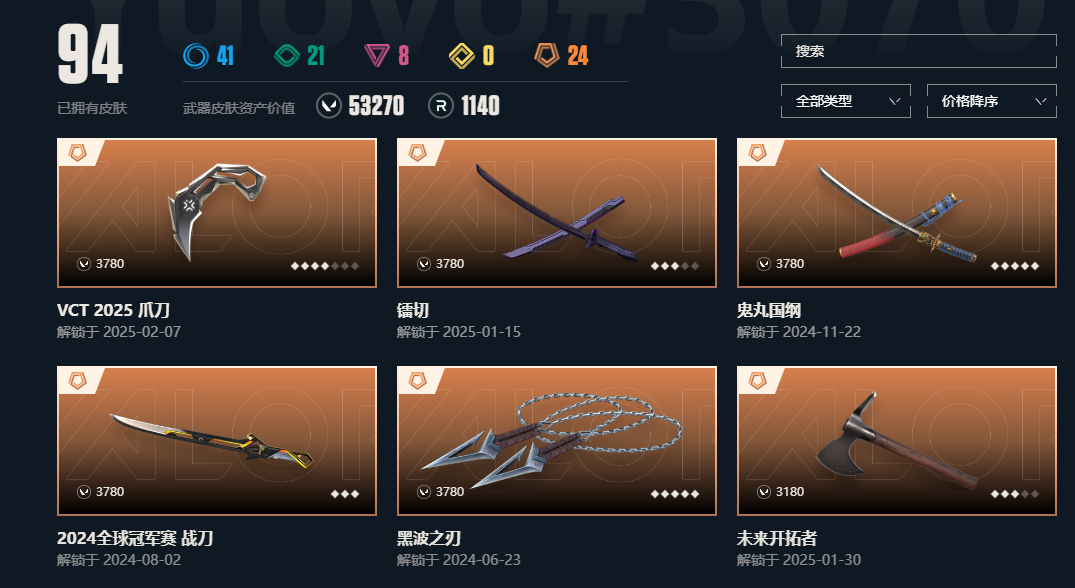Click the tier badge on the VCT 2025 爪刀 card

click(77, 152)
